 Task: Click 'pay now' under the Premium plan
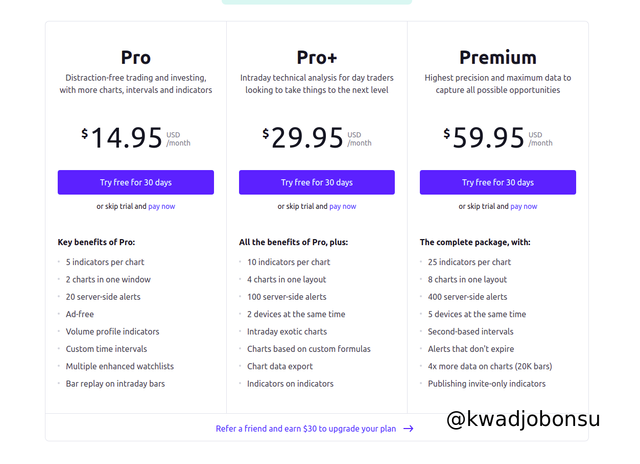(523, 206)
